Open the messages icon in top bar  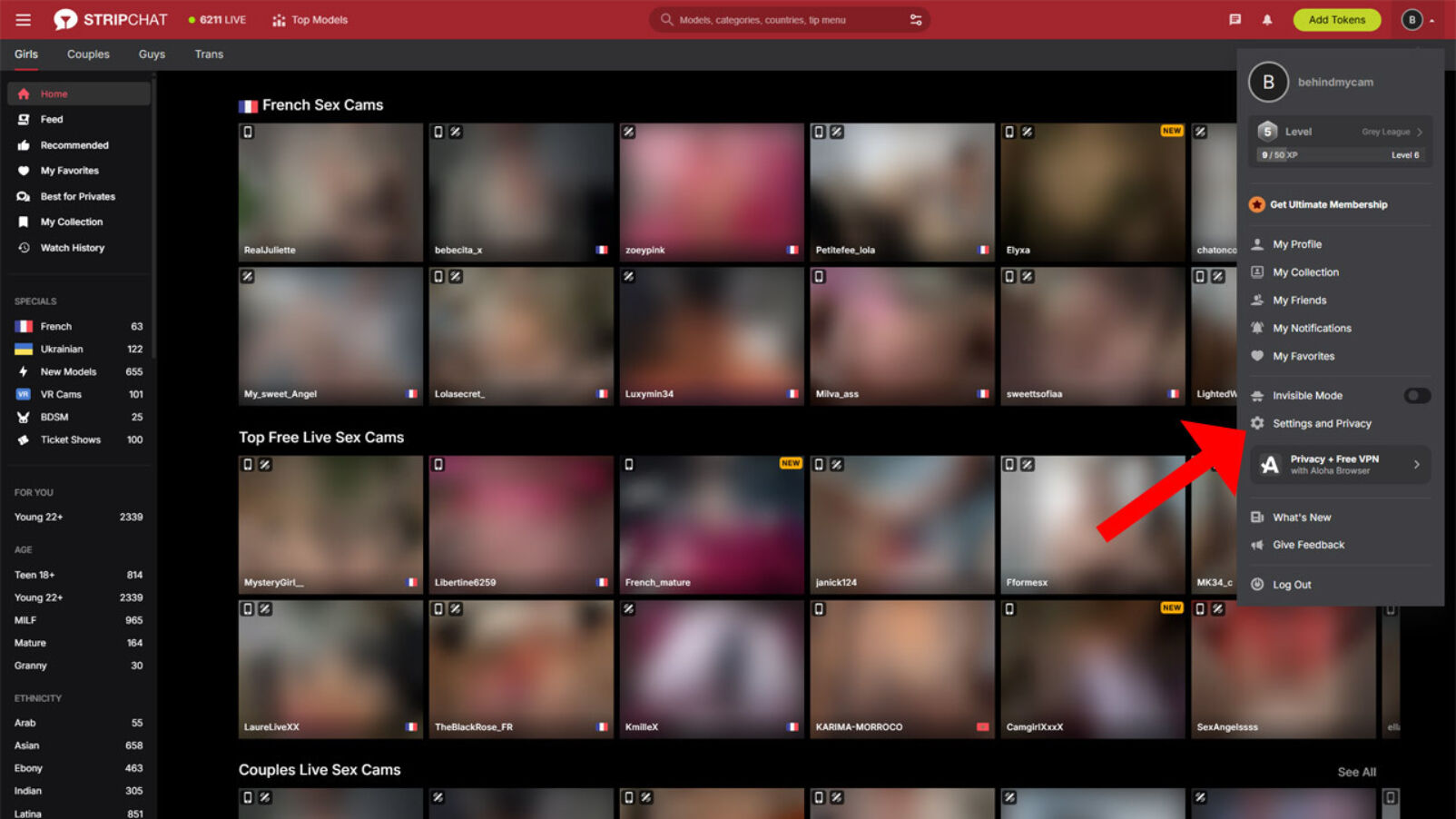point(1235,18)
